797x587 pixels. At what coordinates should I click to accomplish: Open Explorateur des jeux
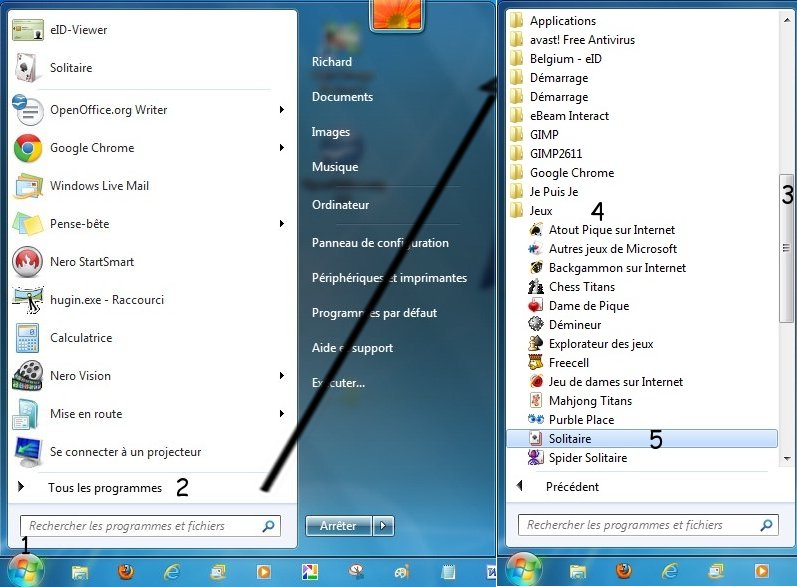coord(591,344)
